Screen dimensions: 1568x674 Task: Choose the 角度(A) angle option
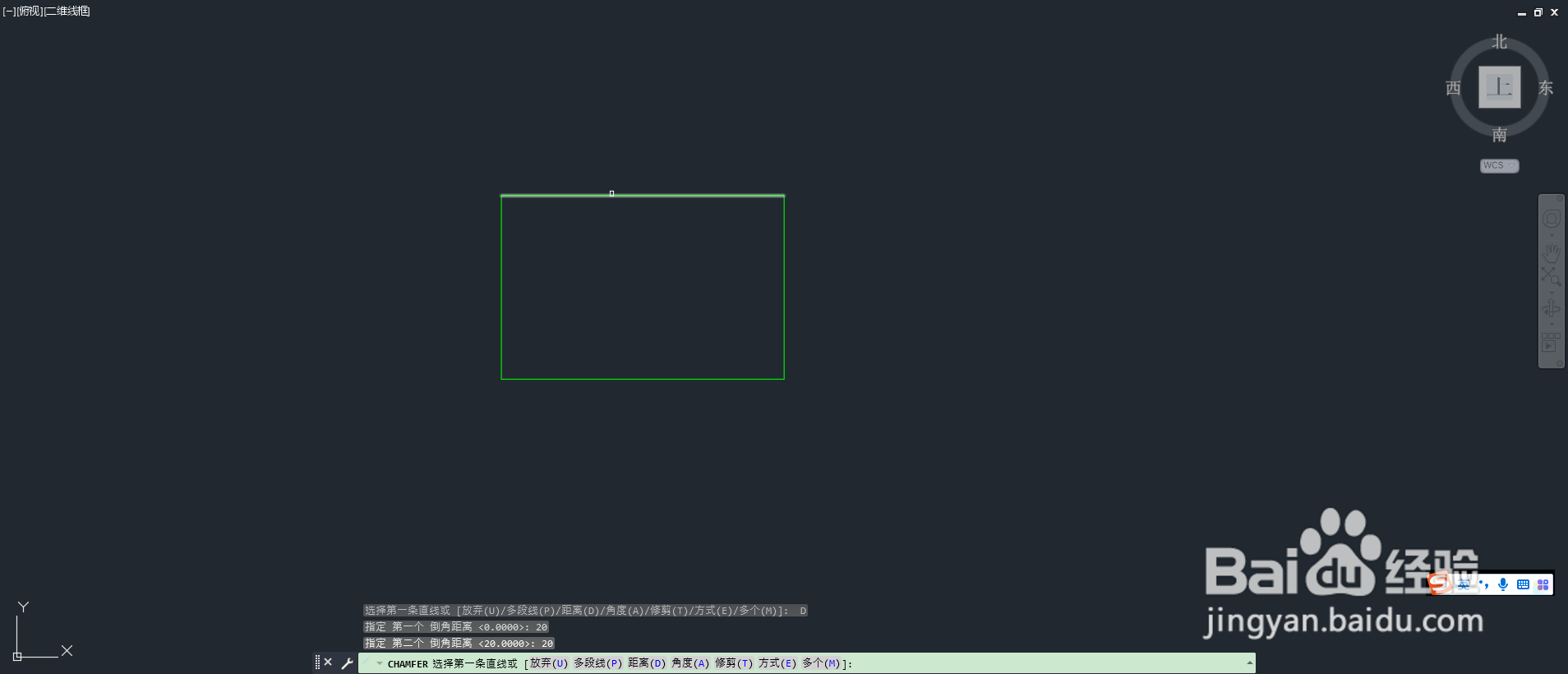click(x=690, y=663)
